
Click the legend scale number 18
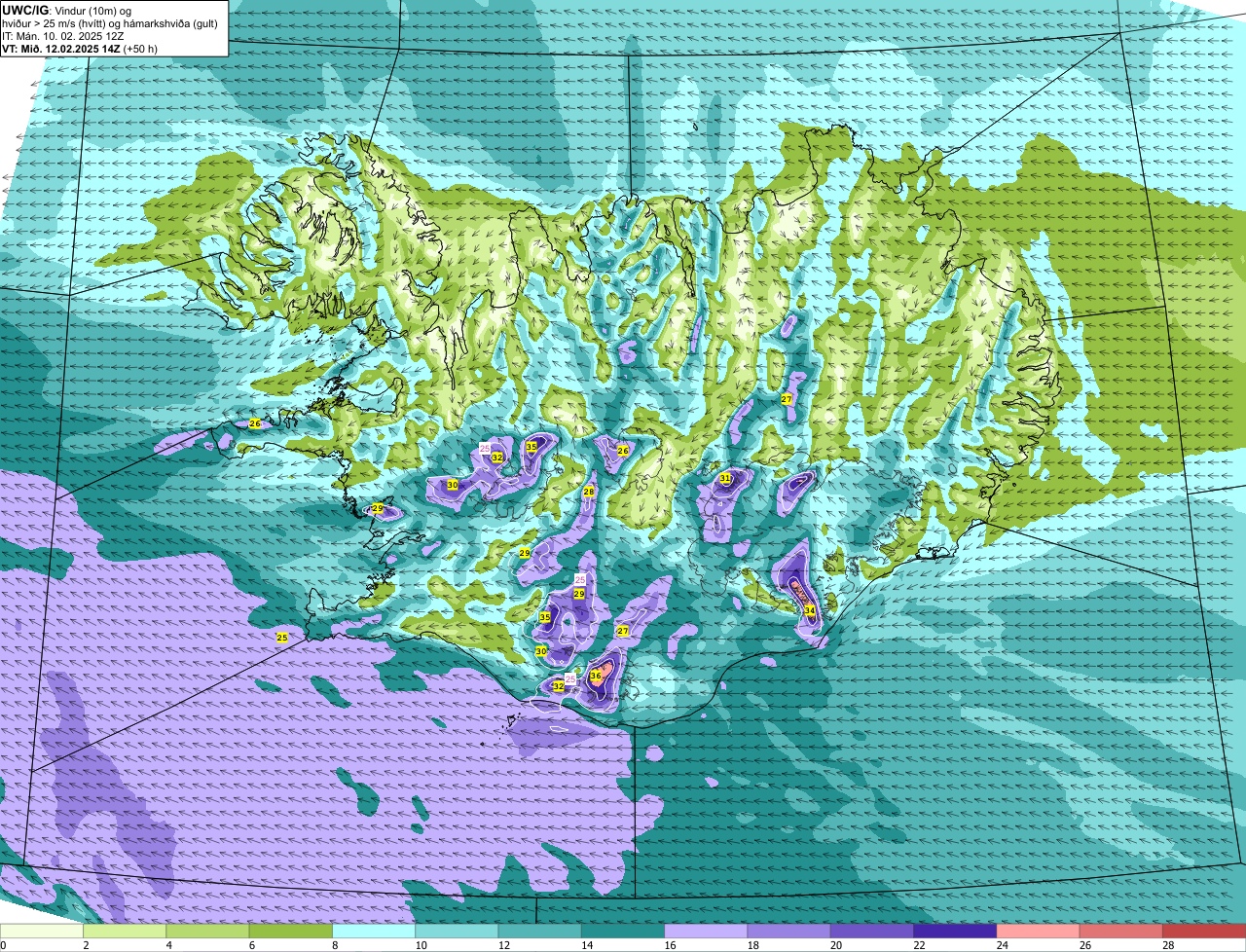(751, 945)
